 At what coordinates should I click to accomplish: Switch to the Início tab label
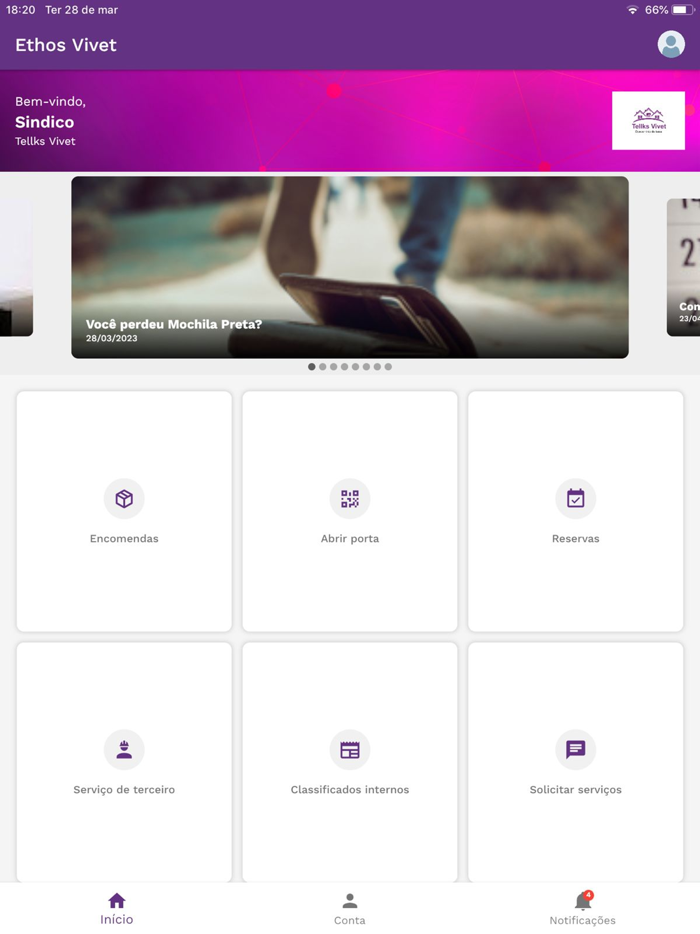pos(117,920)
